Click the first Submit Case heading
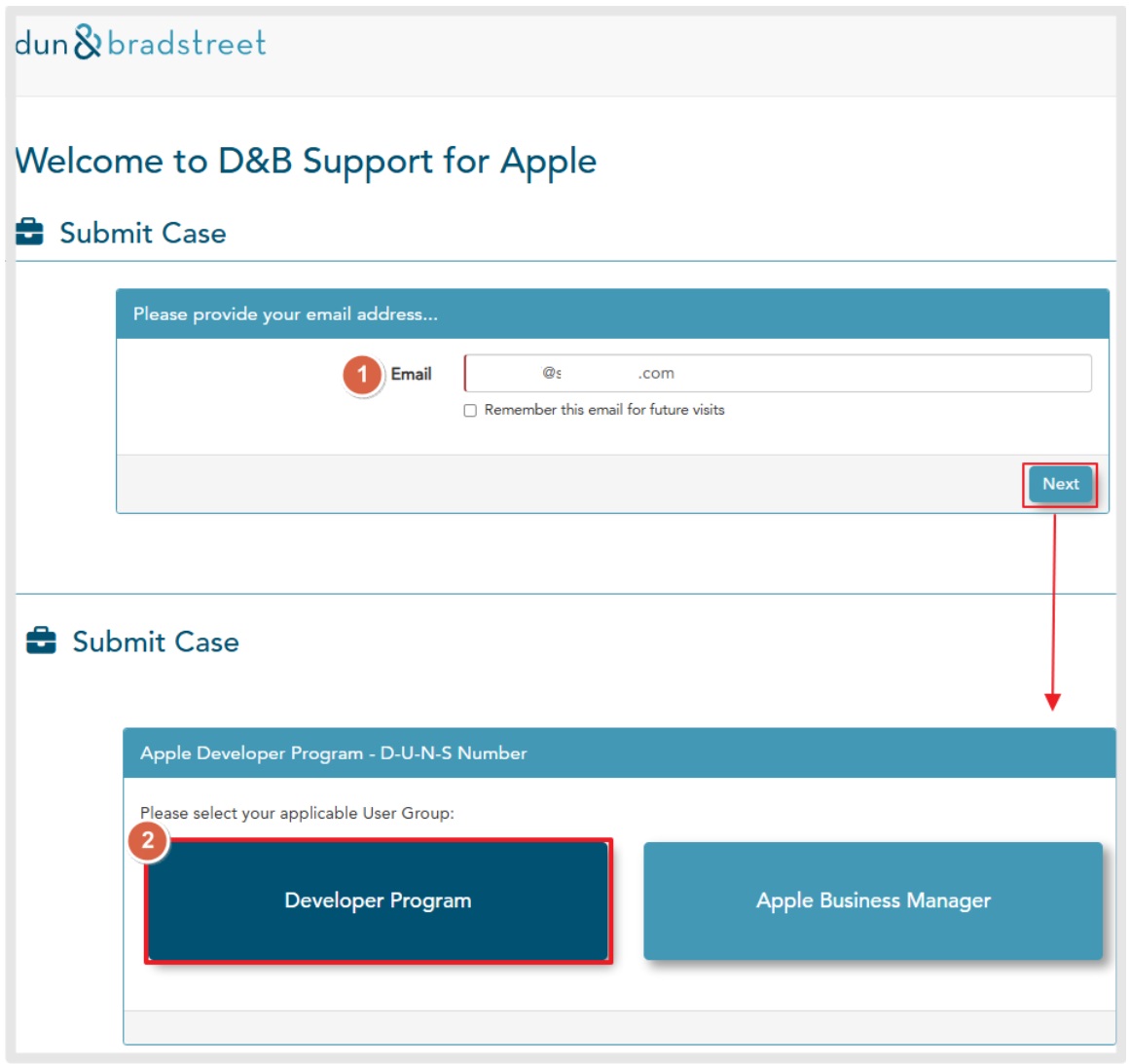This screenshot has width=1129, height=1064. click(x=142, y=234)
